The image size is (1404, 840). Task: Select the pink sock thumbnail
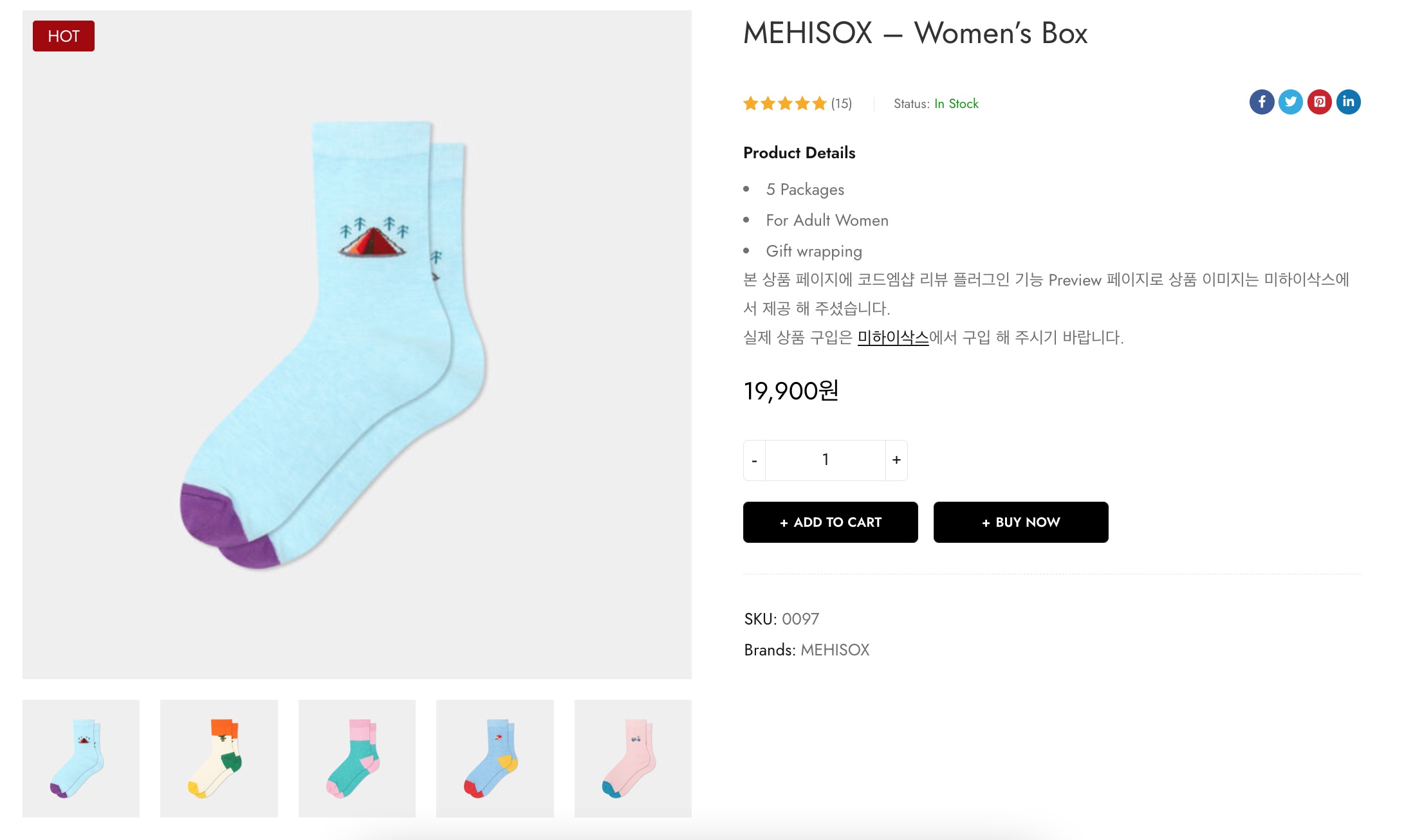click(633, 758)
